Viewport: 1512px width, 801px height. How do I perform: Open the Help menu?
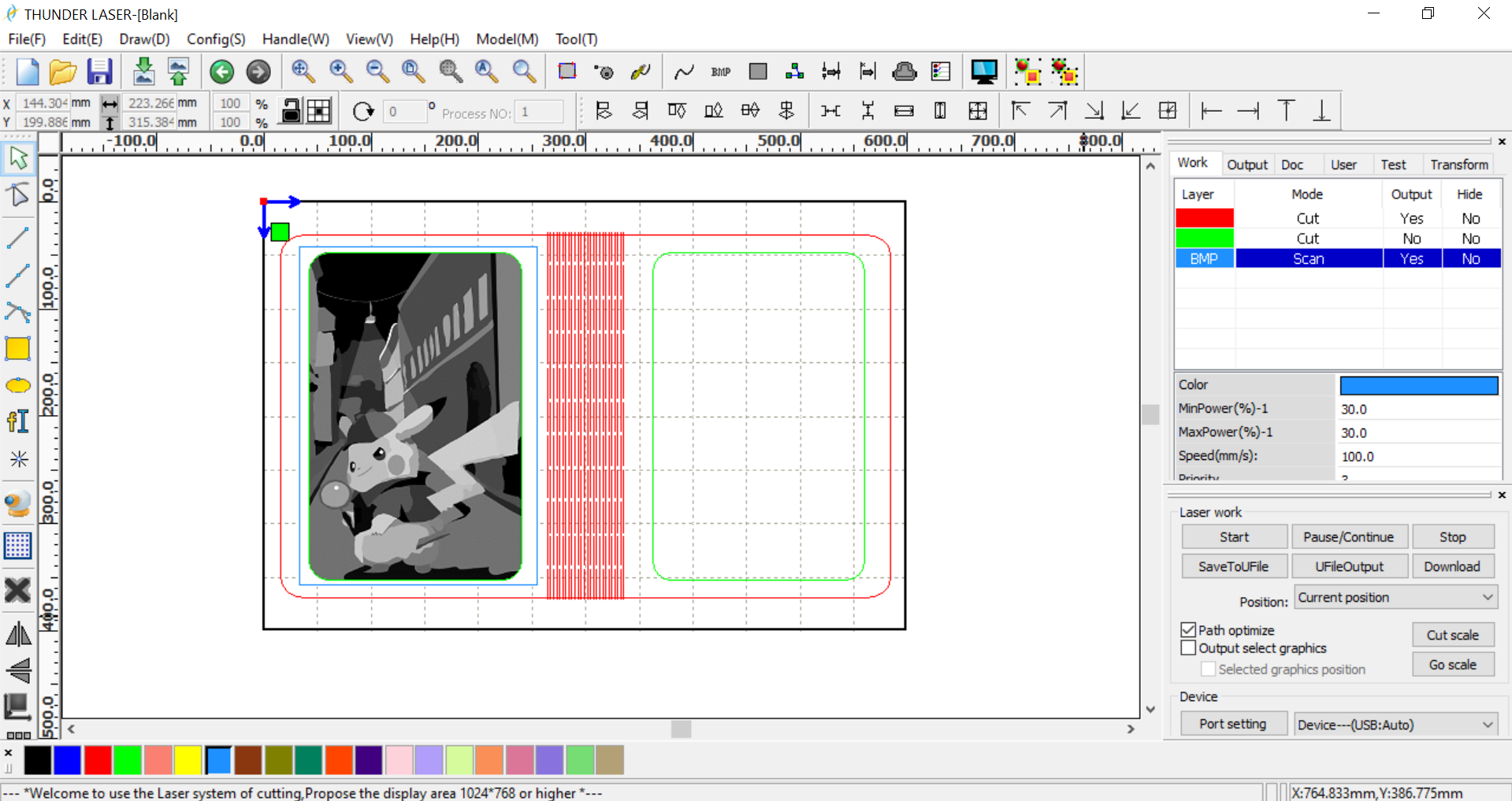point(434,39)
